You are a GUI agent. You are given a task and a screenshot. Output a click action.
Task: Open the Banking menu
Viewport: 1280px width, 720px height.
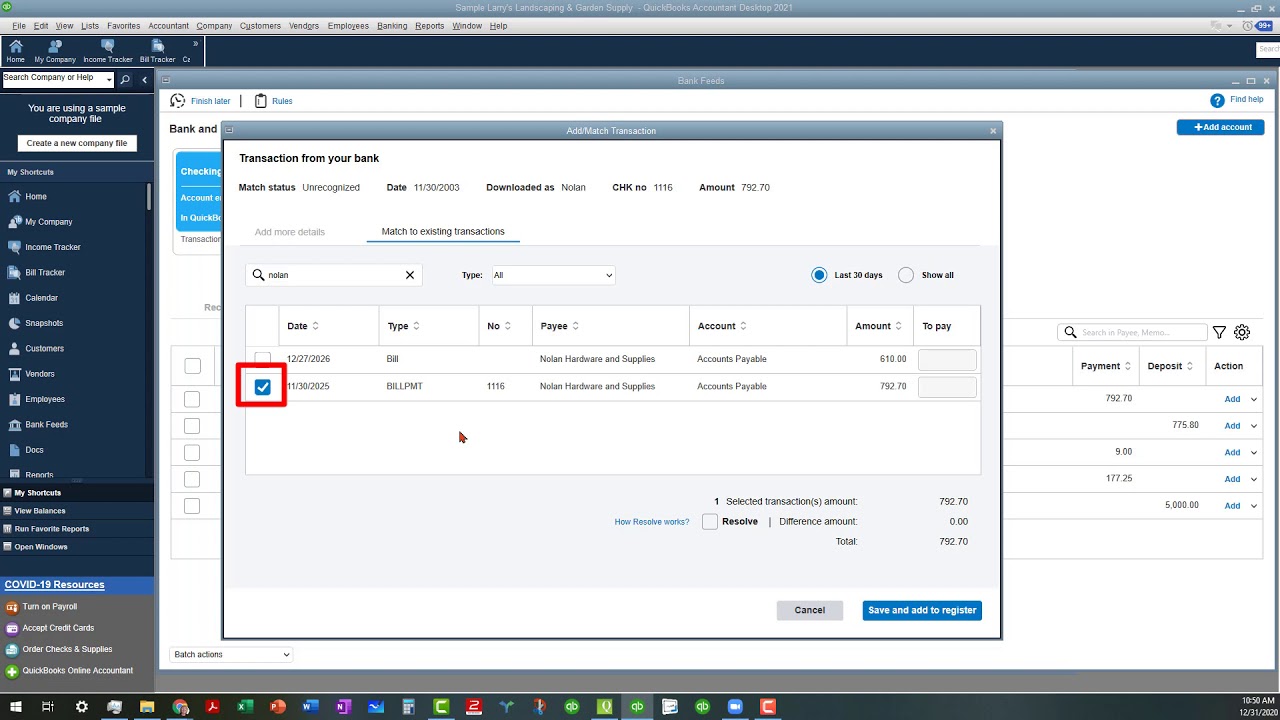pos(392,26)
